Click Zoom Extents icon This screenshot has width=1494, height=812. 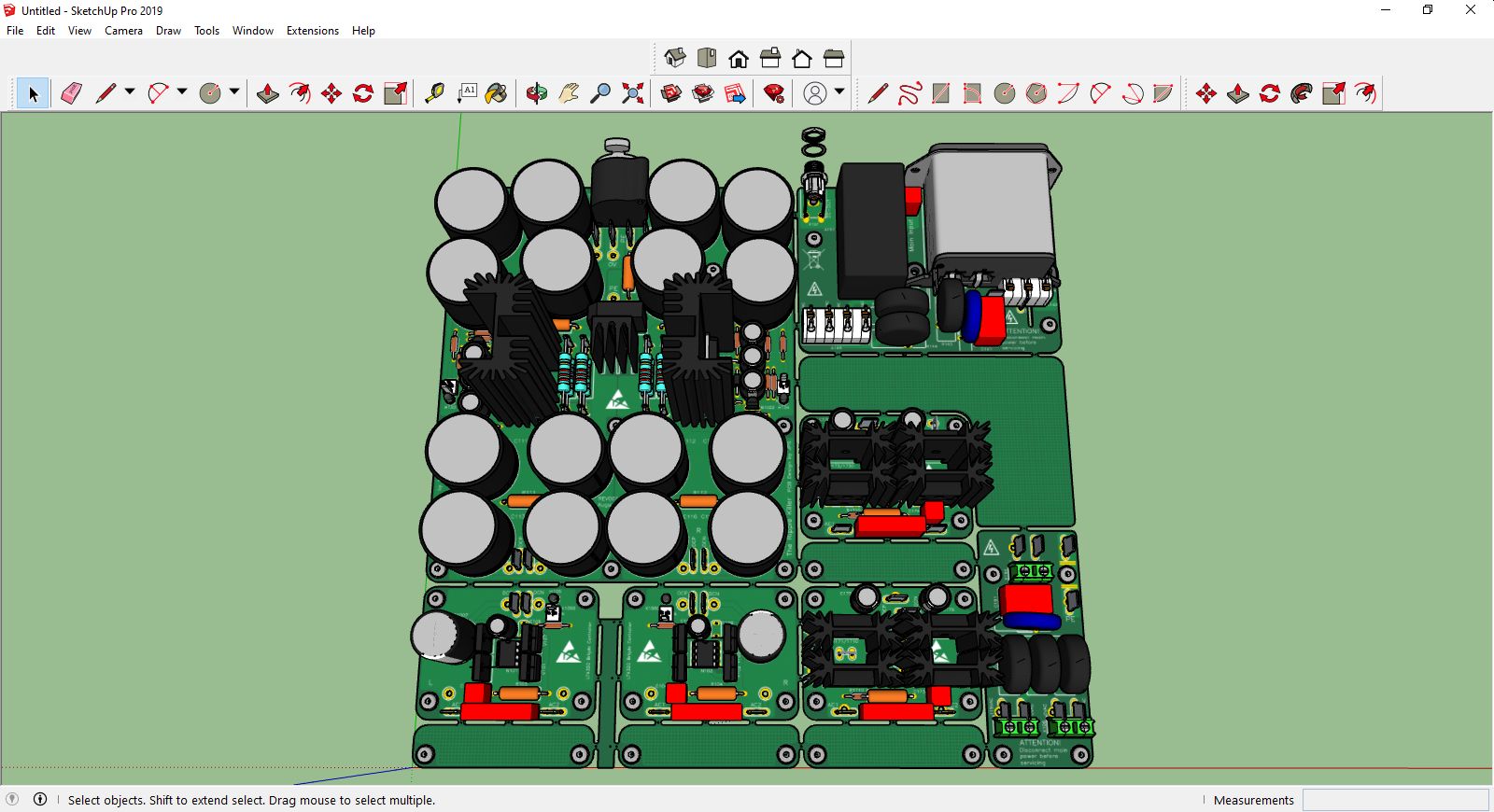(x=633, y=93)
